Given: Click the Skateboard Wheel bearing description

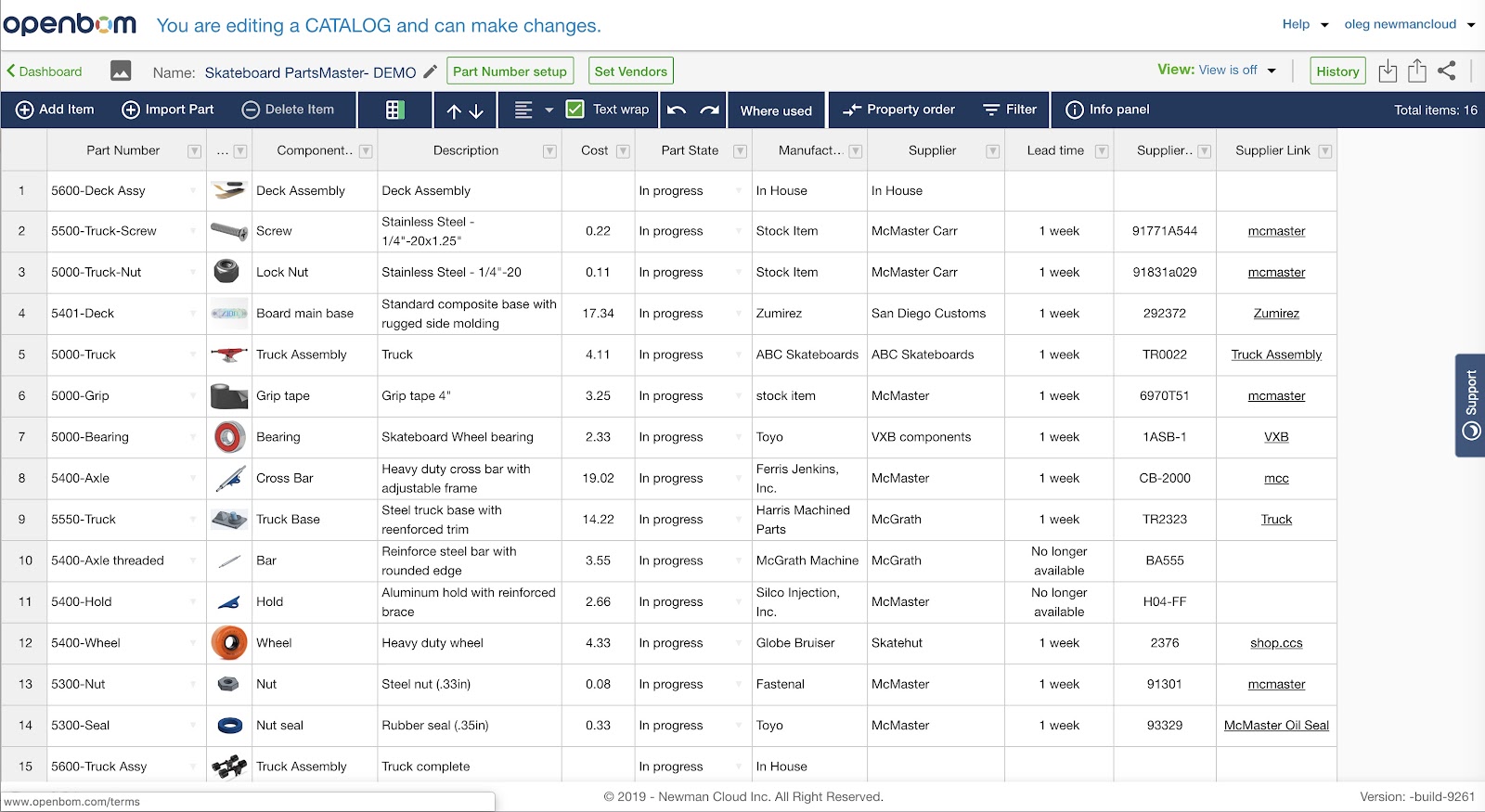Looking at the screenshot, I should (x=458, y=437).
